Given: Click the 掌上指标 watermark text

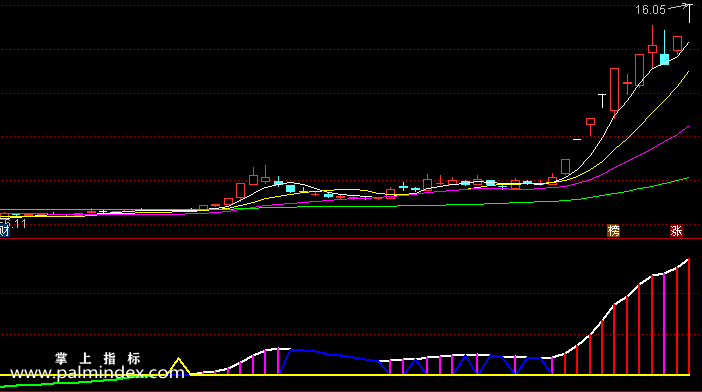Looking at the screenshot, I should point(98,358).
